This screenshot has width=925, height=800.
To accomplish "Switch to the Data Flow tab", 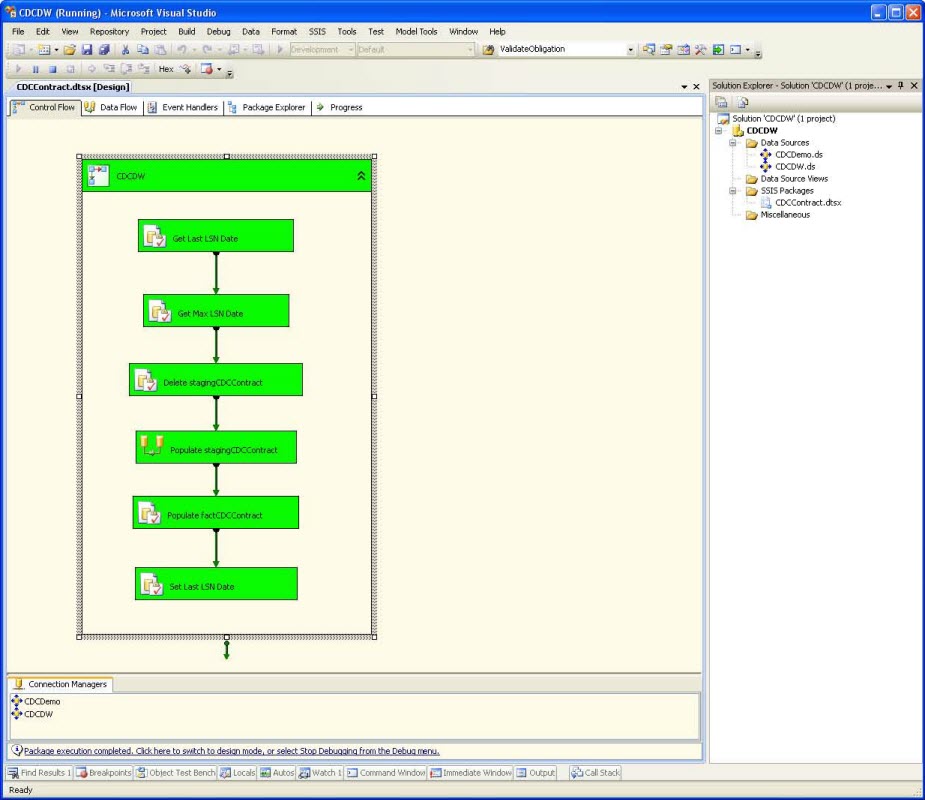I will pos(111,107).
